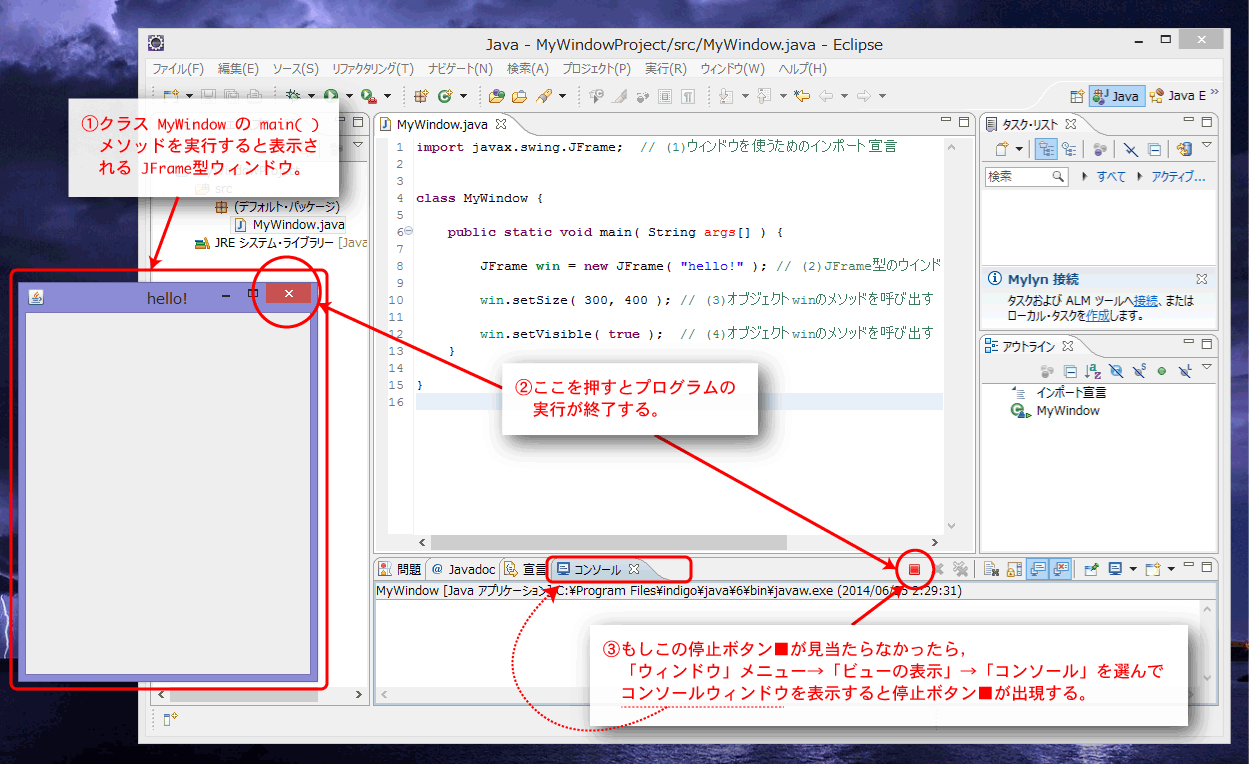The width and height of the screenshot is (1249, 764).
Task: Click the Next Annotation toolbar icon
Action: [726, 96]
